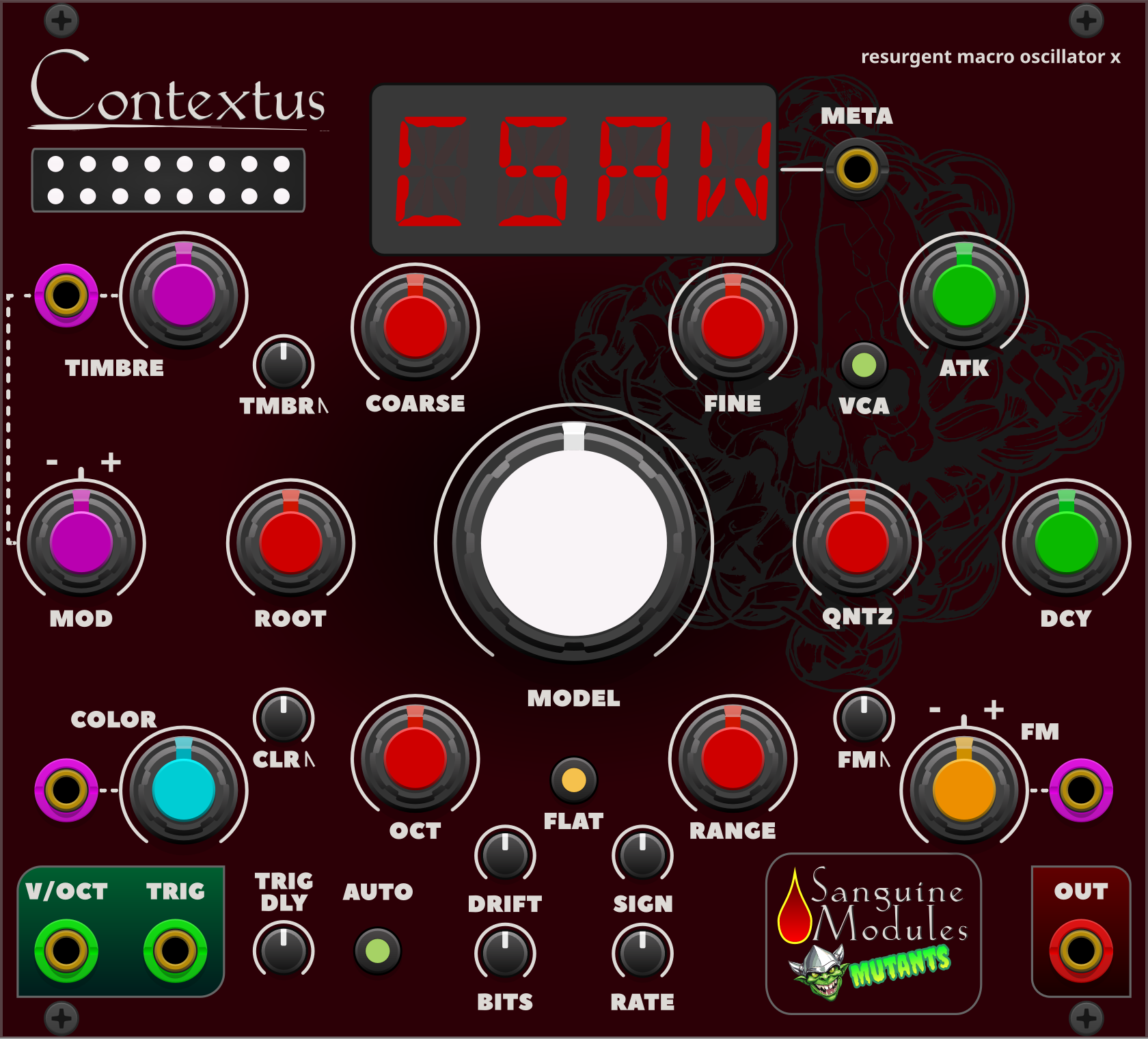Click the green ATK knob
The image size is (1148, 1039).
(x=963, y=295)
